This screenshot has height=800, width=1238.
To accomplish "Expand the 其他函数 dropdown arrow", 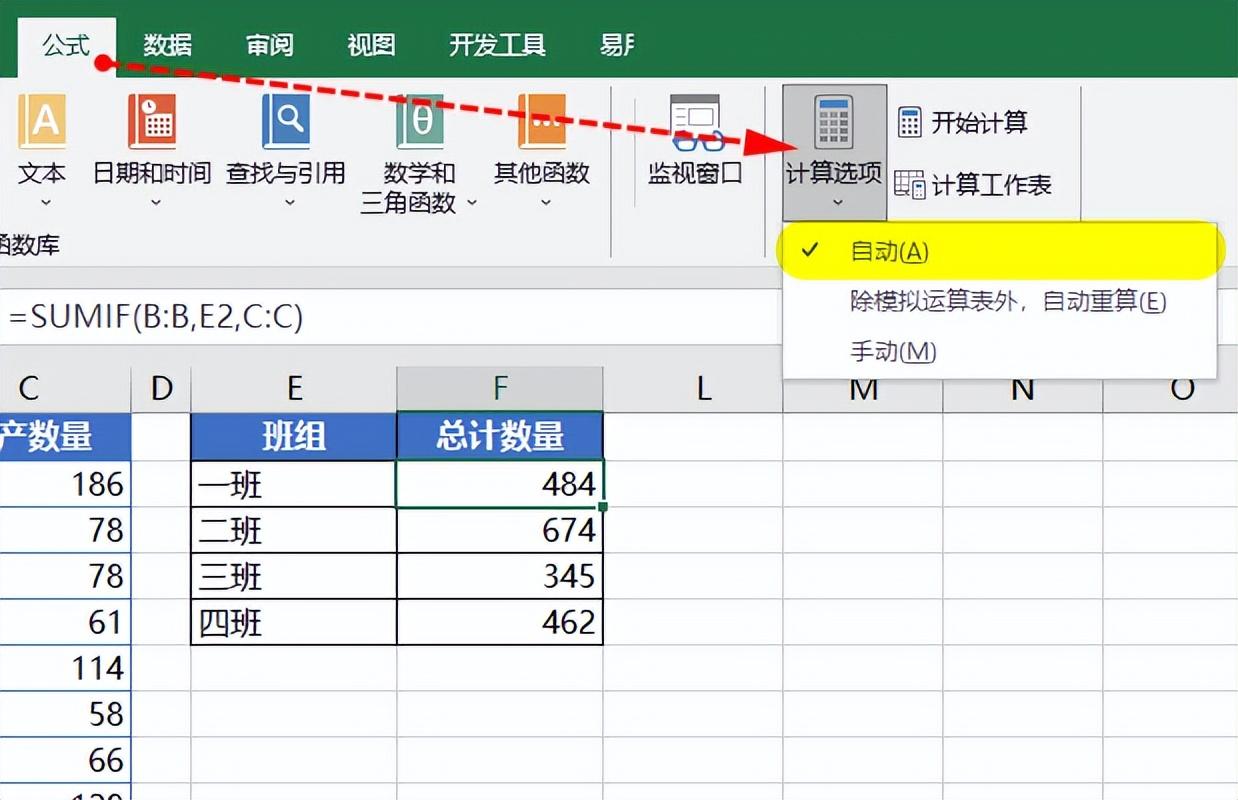I will coord(545,203).
